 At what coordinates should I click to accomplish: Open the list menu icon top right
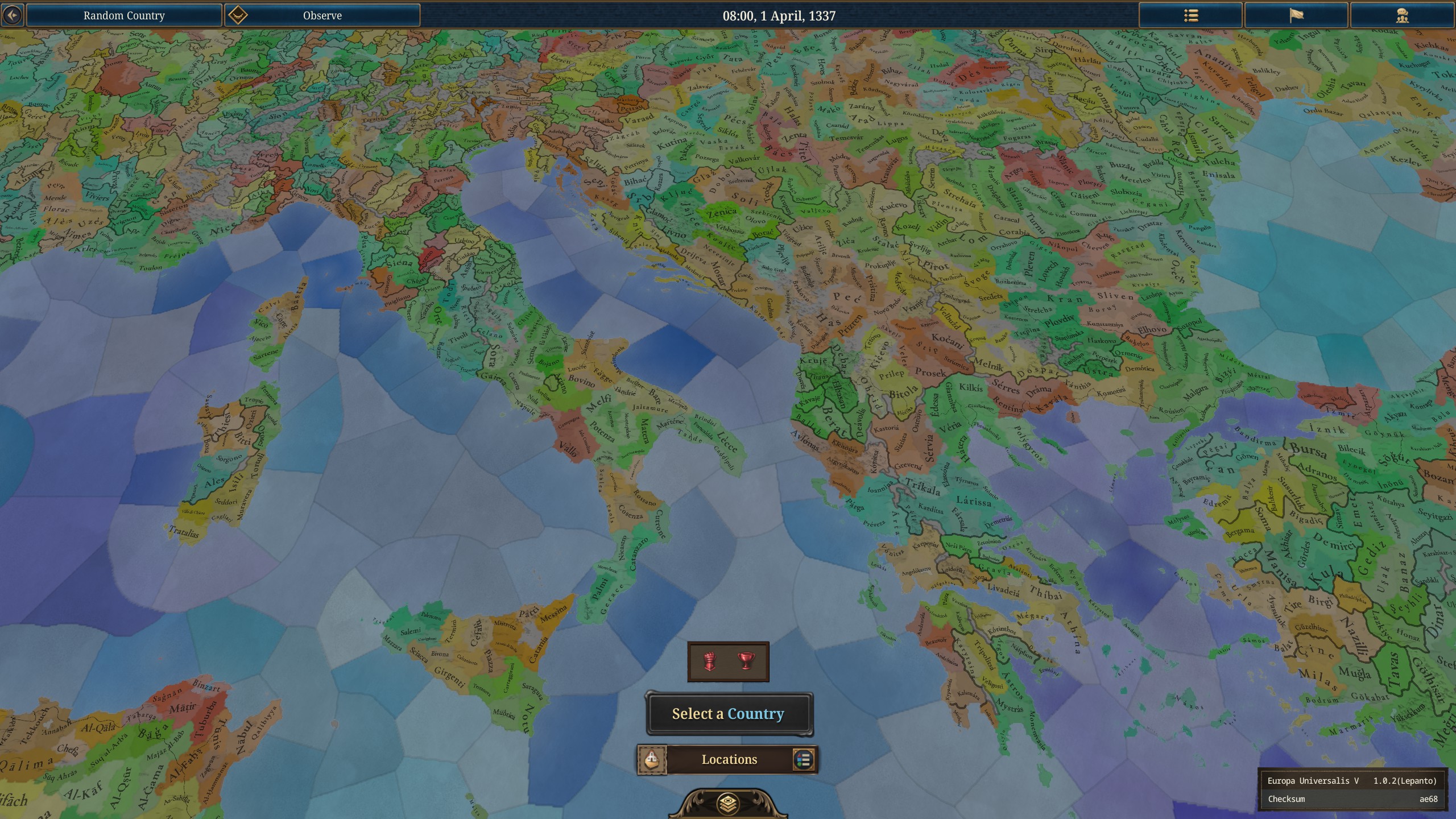pyautogui.click(x=1190, y=15)
